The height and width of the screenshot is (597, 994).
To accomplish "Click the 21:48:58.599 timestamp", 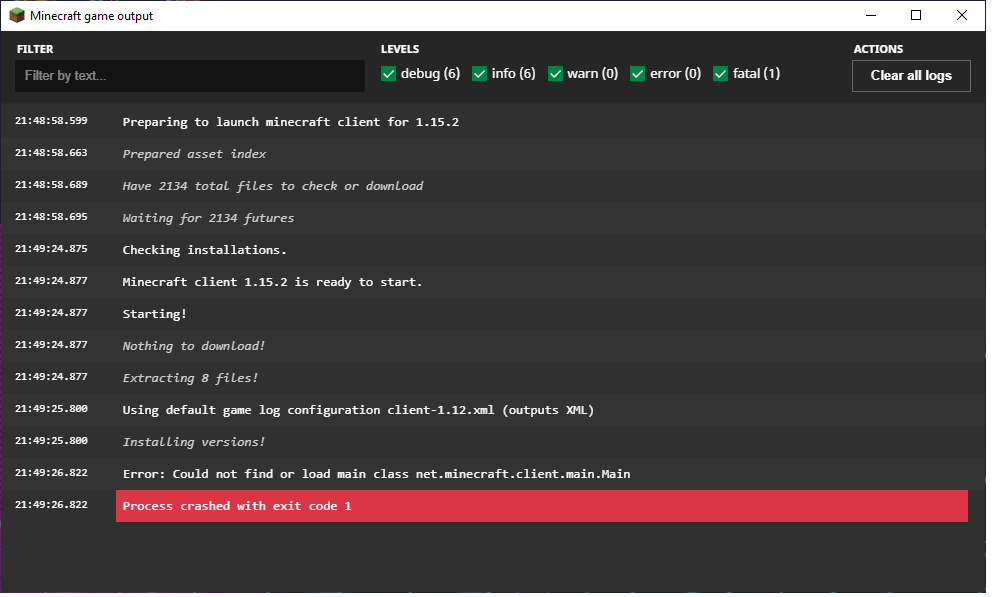I will point(51,120).
